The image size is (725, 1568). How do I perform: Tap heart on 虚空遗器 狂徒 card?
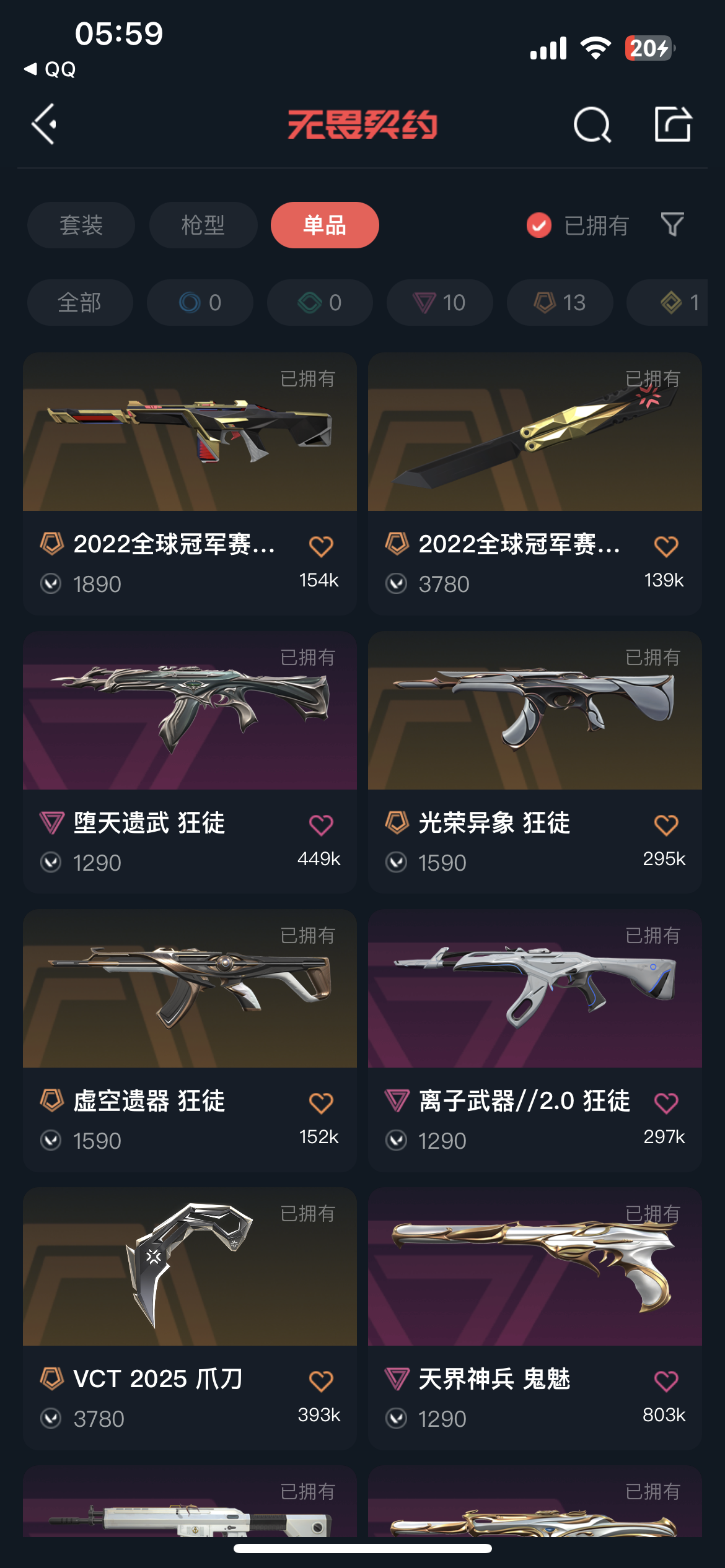pyautogui.click(x=321, y=1102)
